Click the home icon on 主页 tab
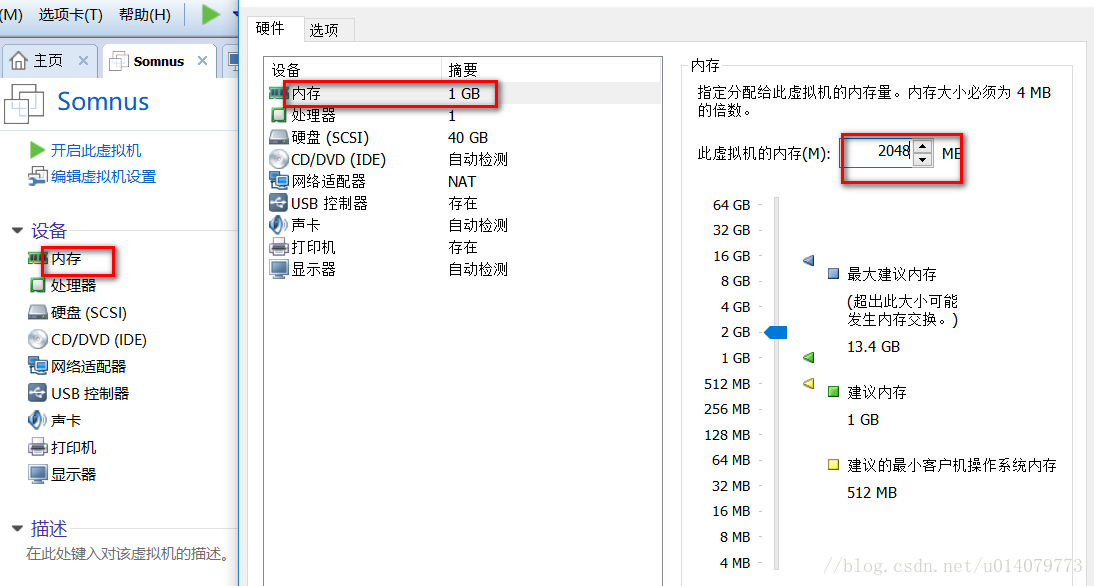The width and height of the screenshot is (1094, 586). [19, 61]
